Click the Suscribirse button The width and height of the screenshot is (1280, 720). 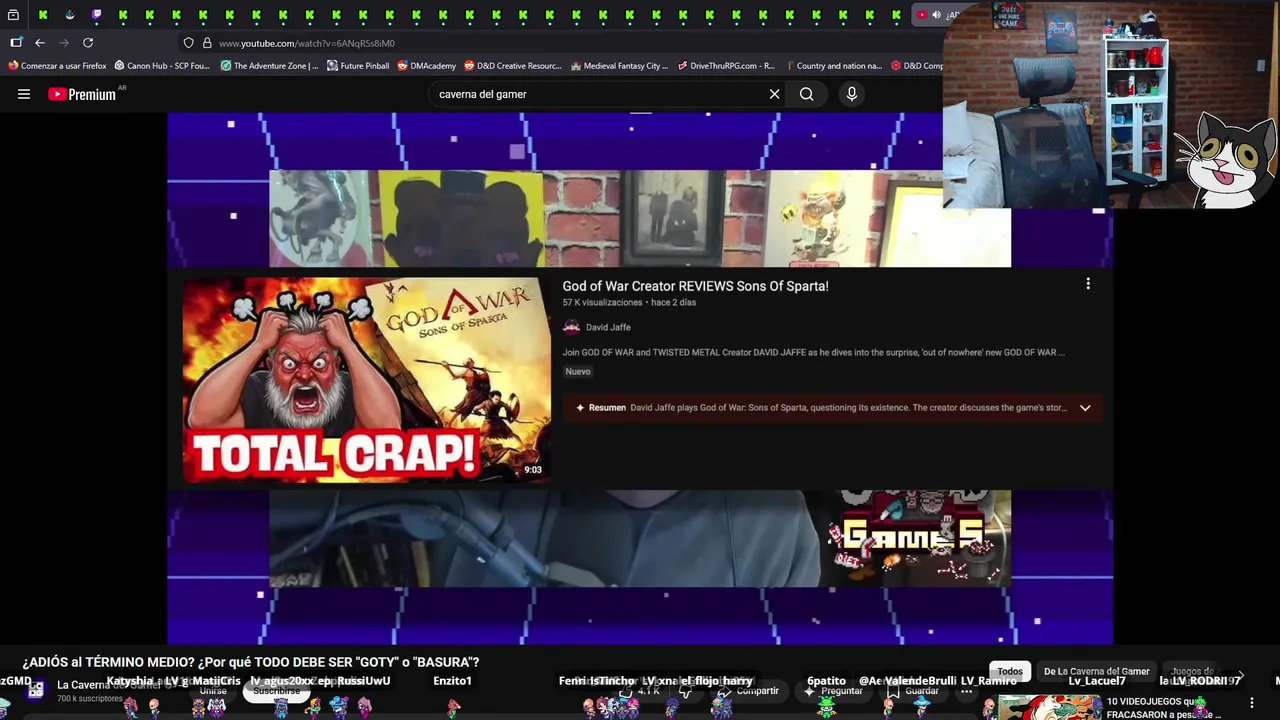(277, 691)
